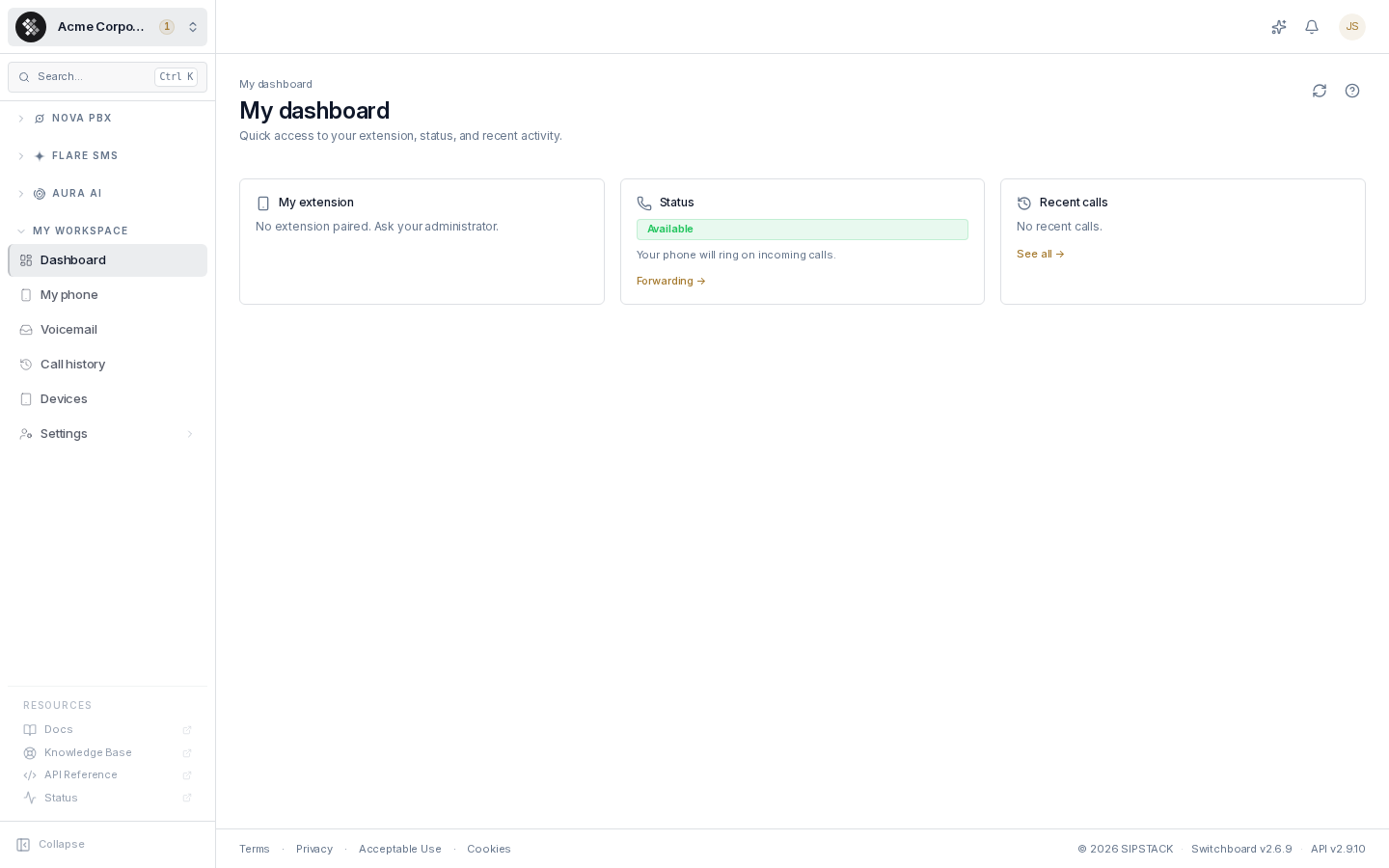Click the Collapse sidebar icon
Viewport: 1389px width, 868px height.
tap(23, 845)
